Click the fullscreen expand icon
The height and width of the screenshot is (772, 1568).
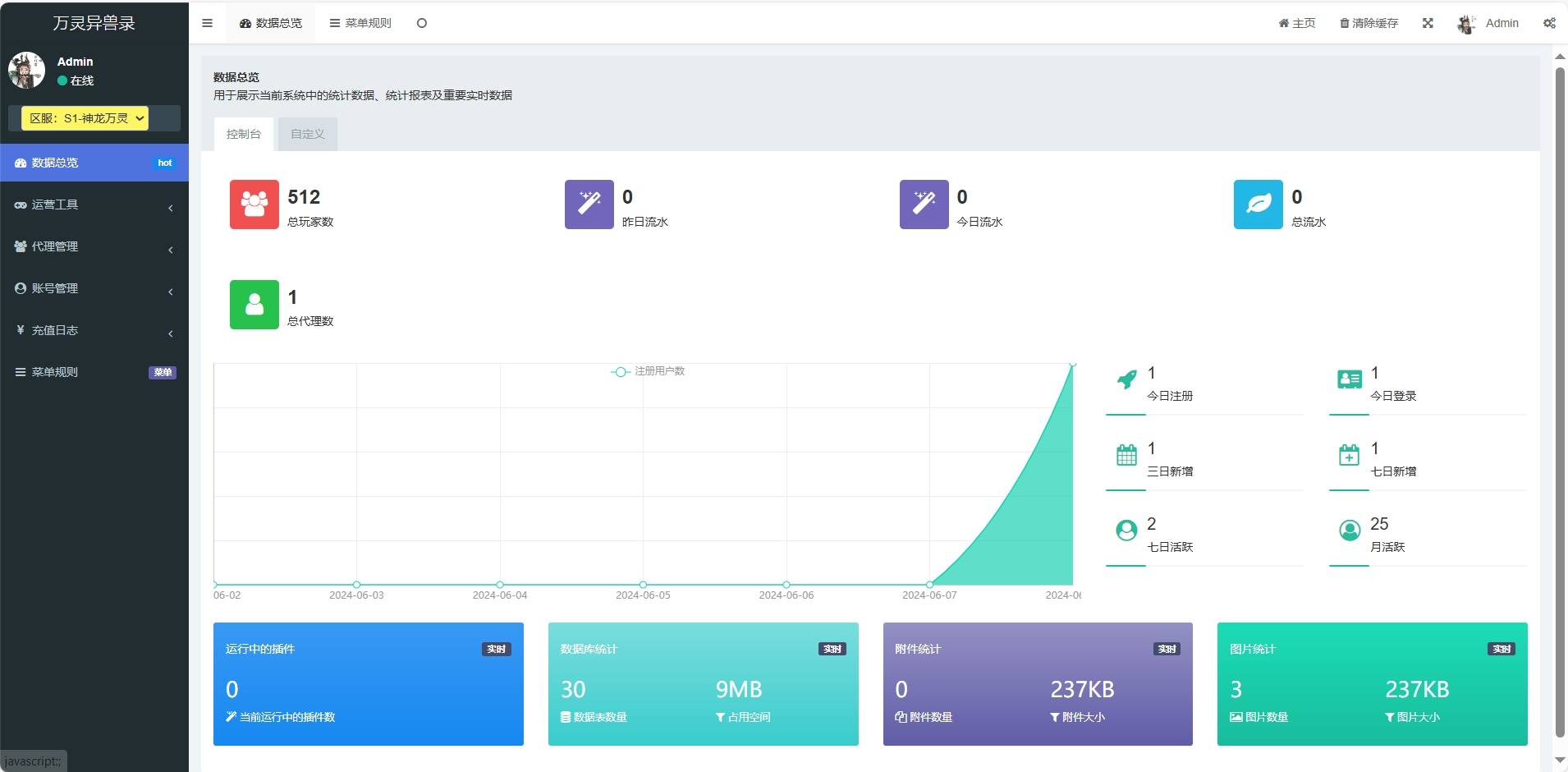[x=1428, y=23]
